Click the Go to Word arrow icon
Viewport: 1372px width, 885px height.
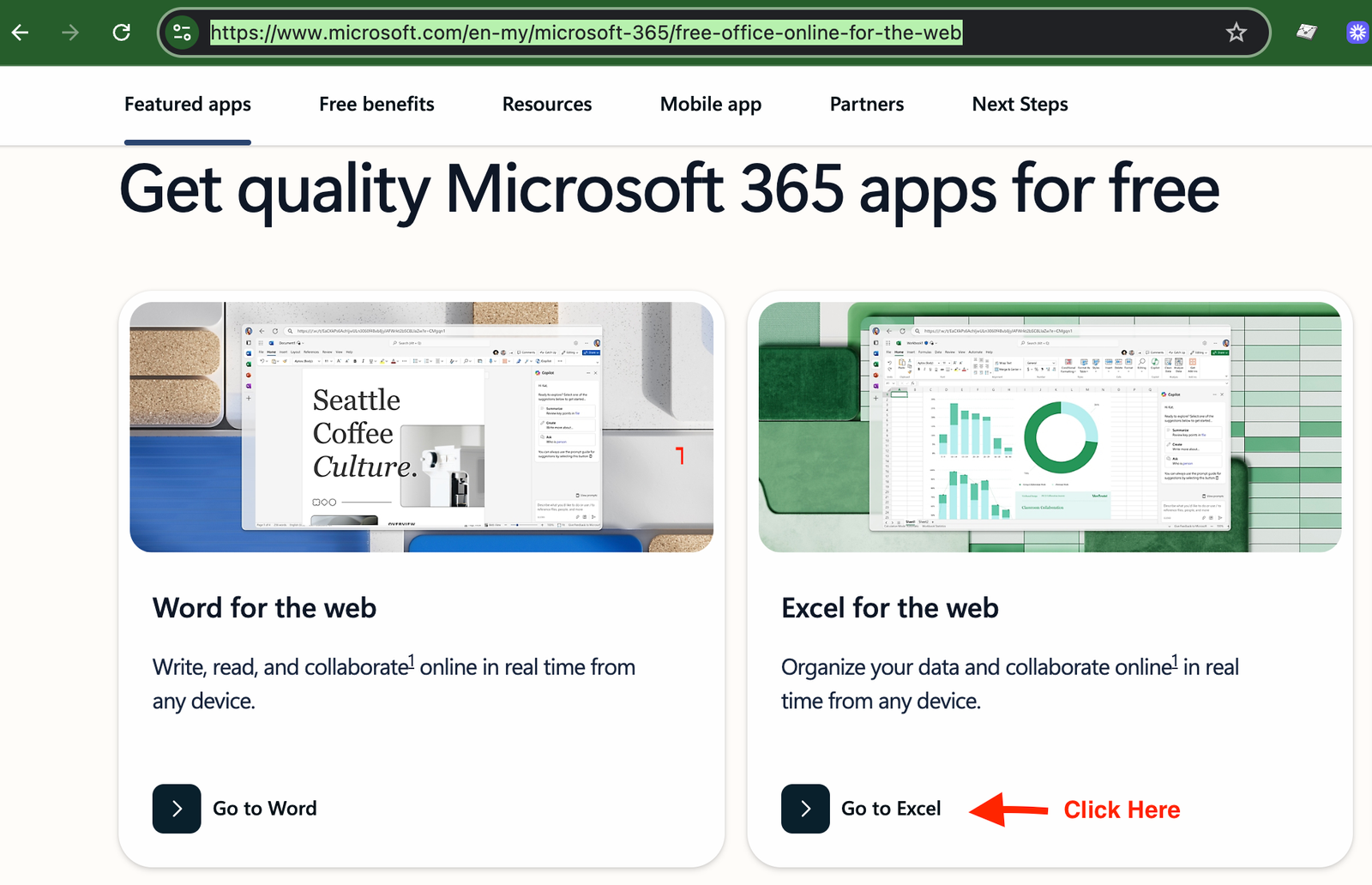(x=177, y=809)
